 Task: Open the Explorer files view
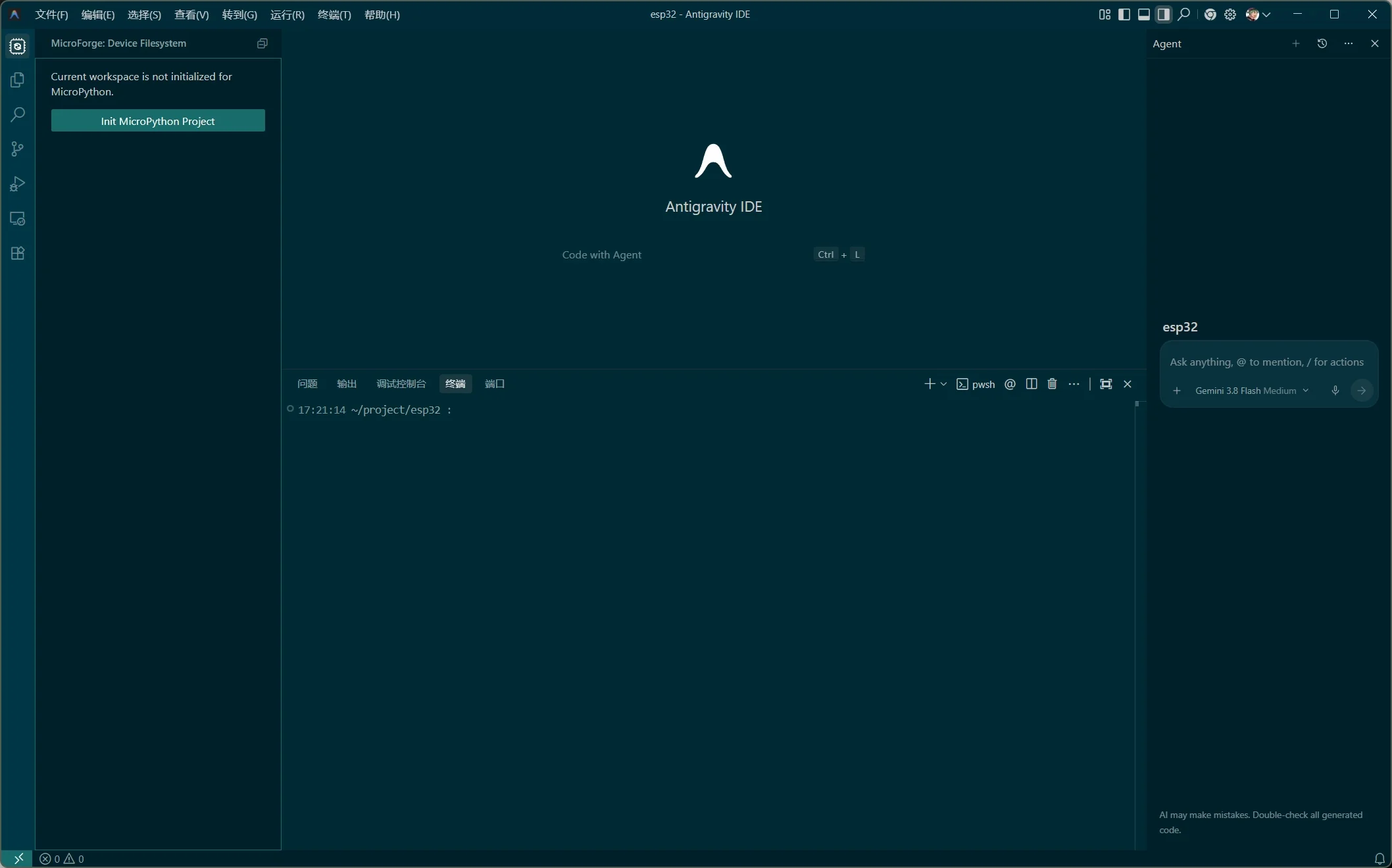click(x=18, y=80)
